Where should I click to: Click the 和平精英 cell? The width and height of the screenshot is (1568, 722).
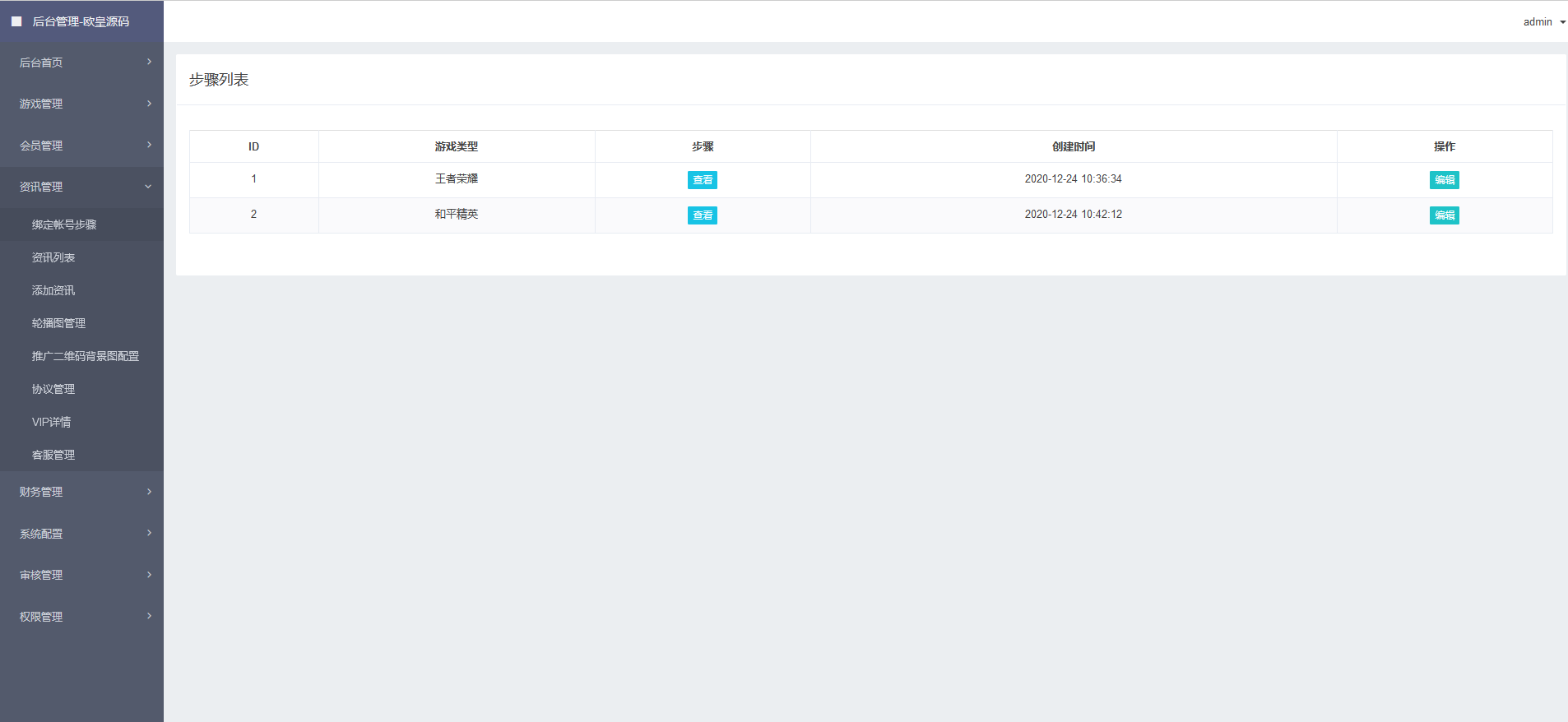click(457, 214)
